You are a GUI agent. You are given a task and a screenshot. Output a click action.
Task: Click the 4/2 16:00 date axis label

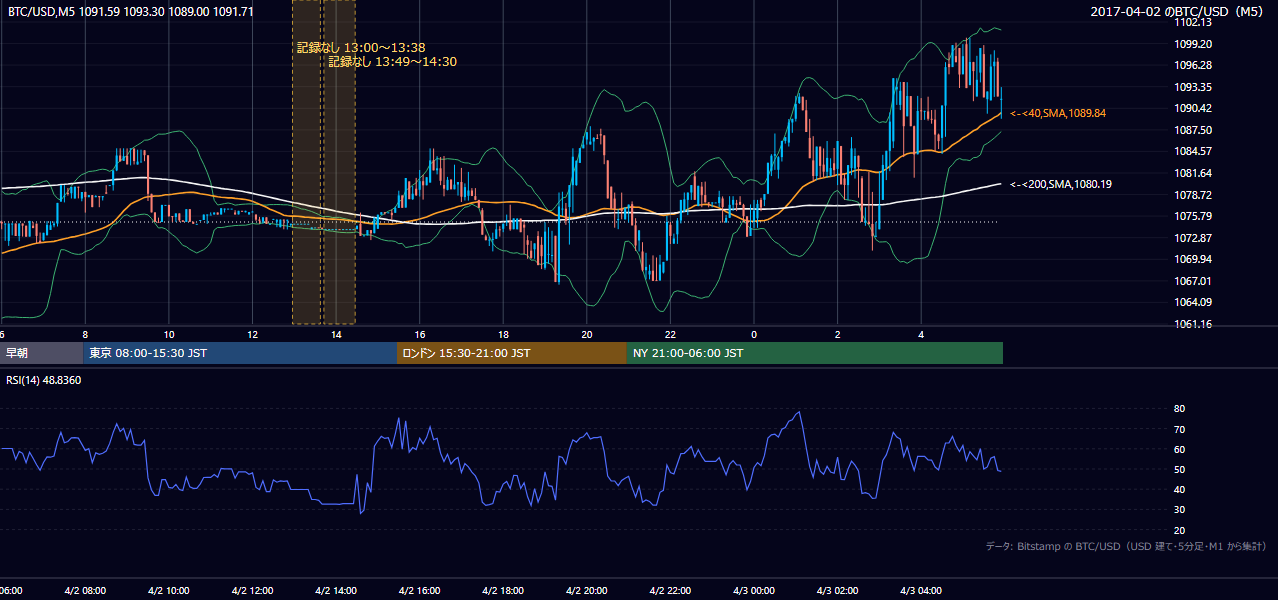tap(421, 591)
